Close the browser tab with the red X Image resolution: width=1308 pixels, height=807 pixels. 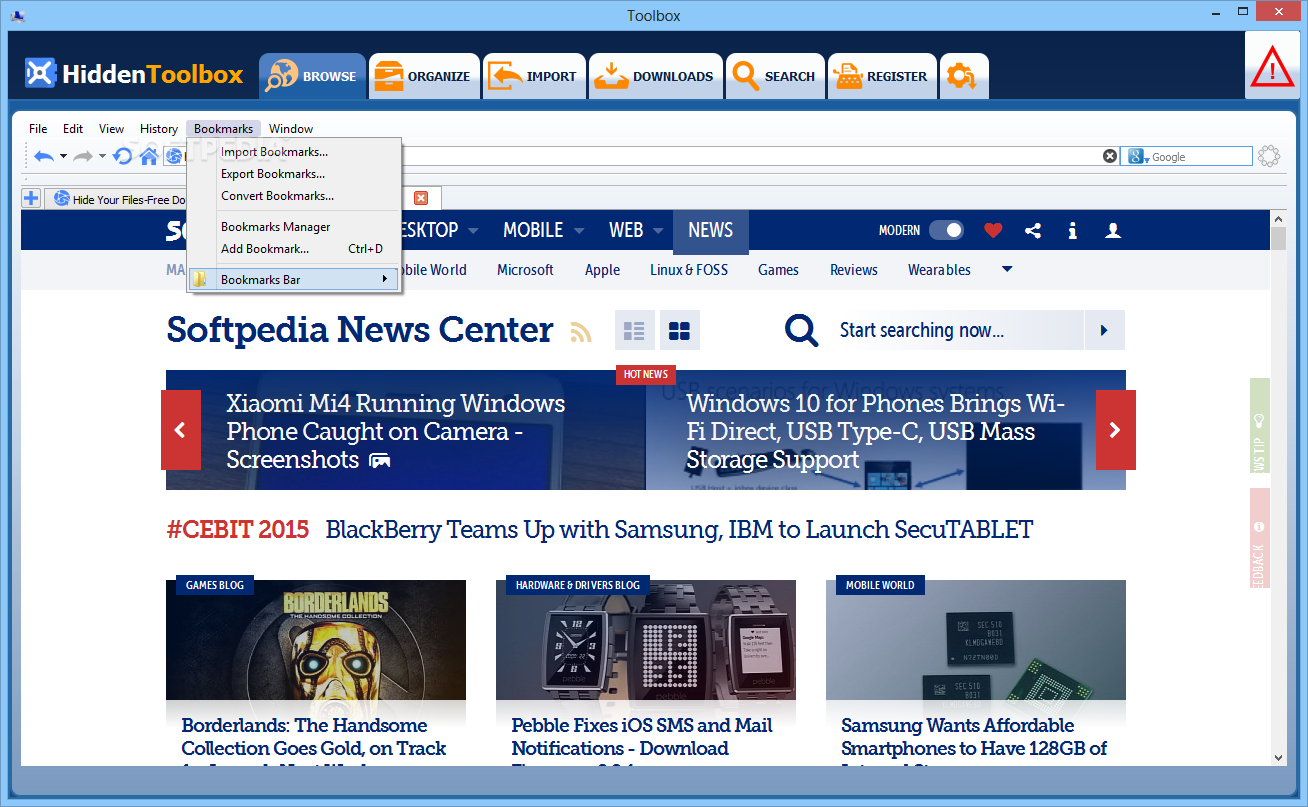[x=421, y=198]
